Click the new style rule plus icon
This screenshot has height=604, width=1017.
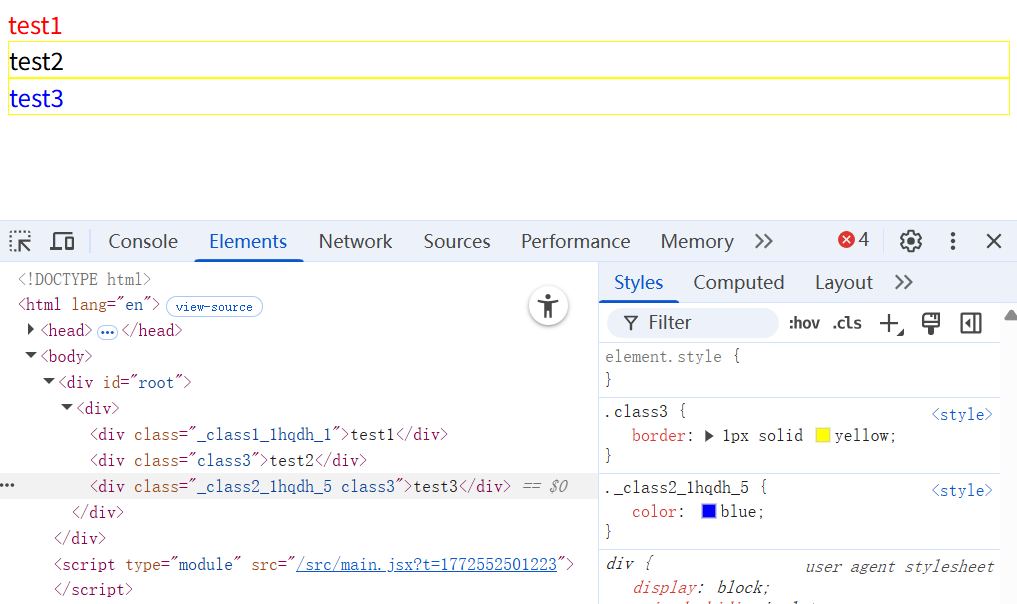(889, 323)
